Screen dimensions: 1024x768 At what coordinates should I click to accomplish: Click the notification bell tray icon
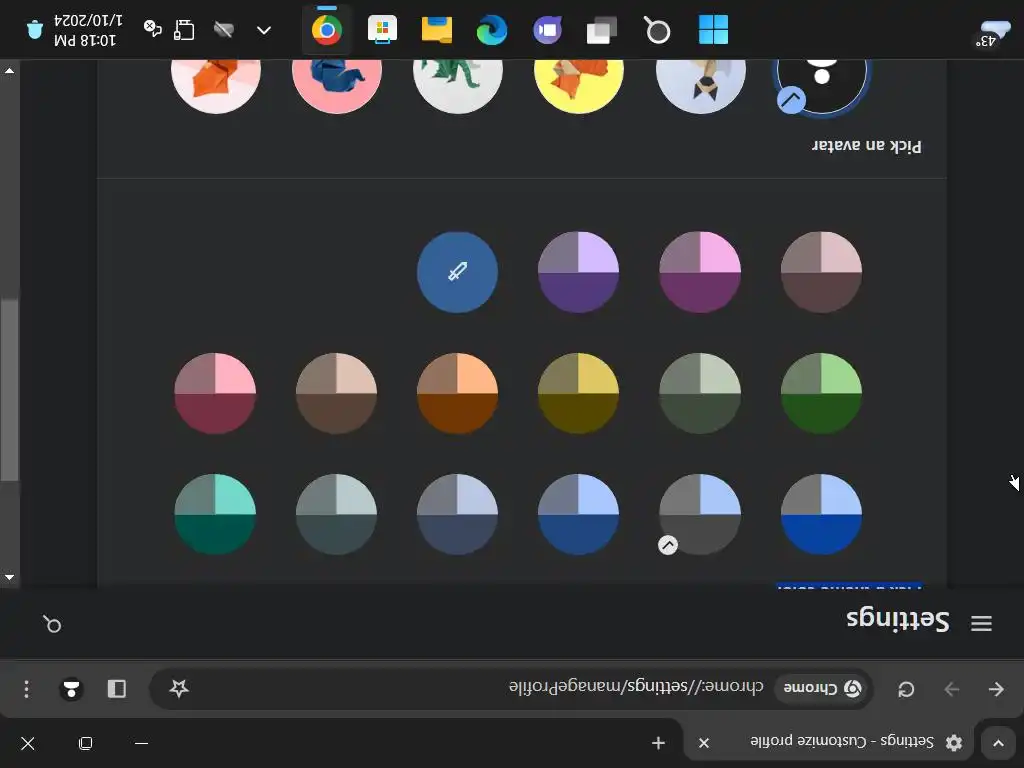pyautogui.click(x=34, y=30)
